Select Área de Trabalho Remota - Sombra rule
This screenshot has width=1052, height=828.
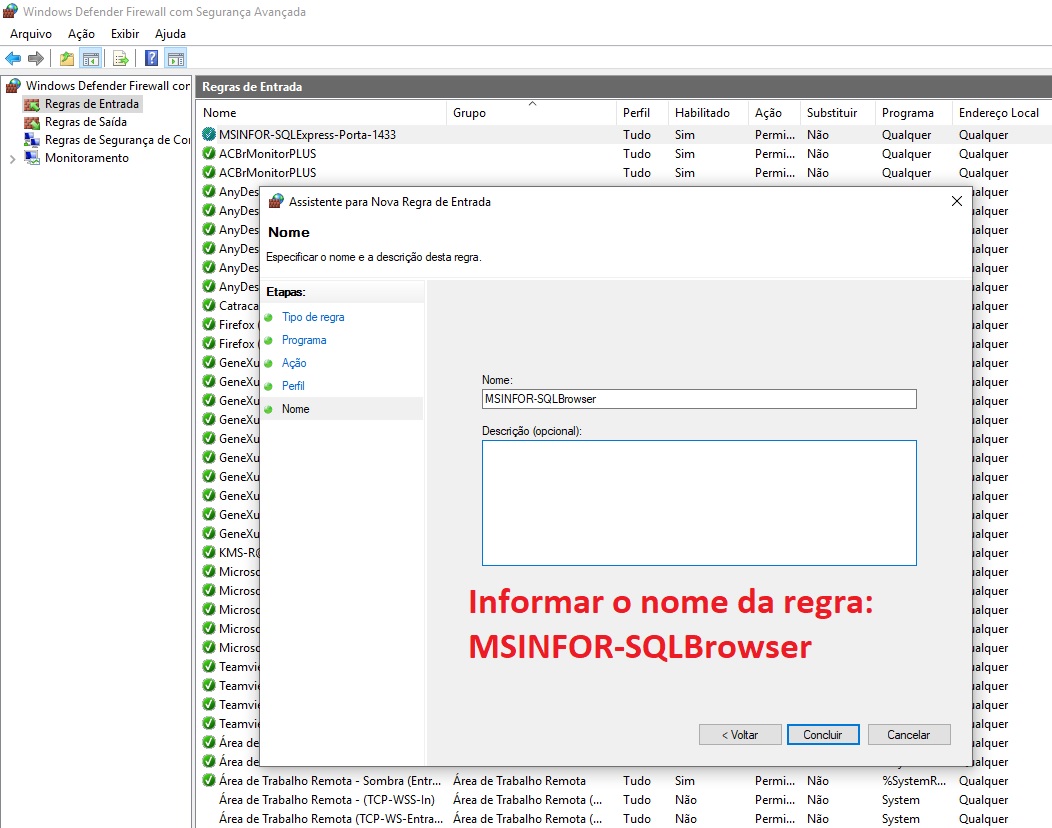[x=624, y=780]
